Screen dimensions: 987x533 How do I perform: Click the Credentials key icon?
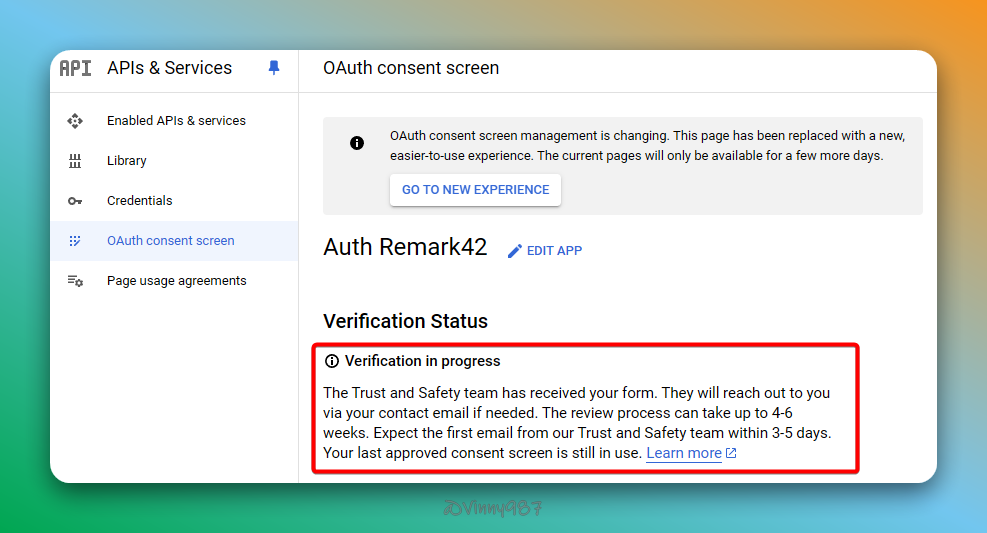click(x=75, y=201)
